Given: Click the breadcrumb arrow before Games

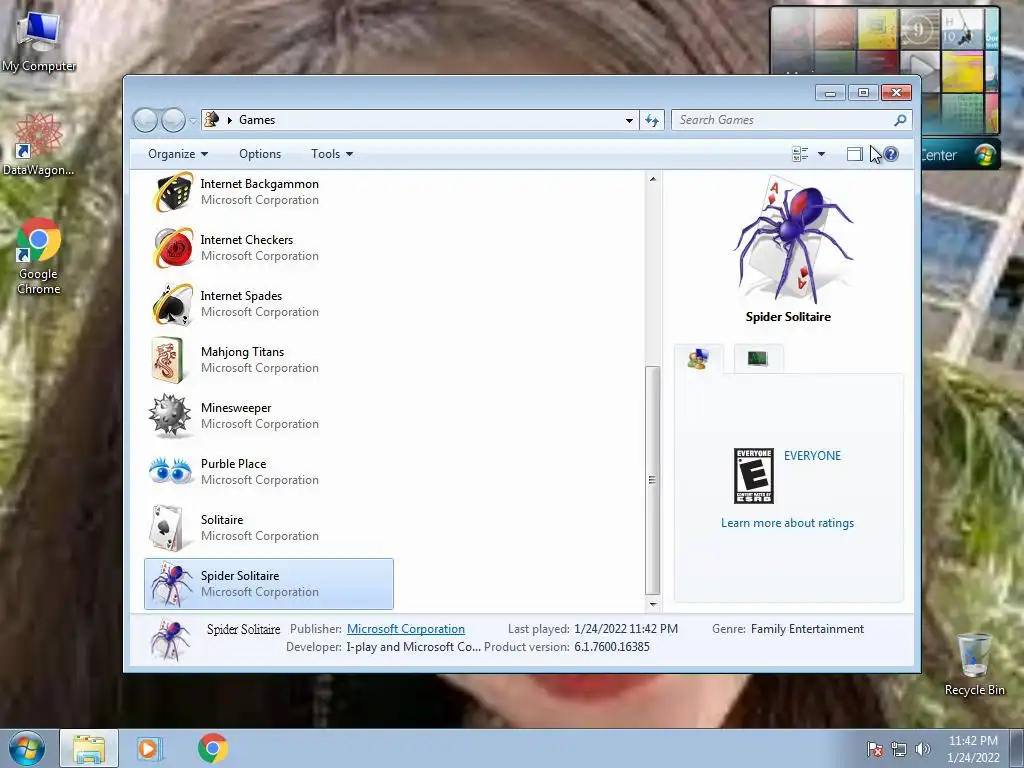Looking at the screenshot, I should [229, 120].
